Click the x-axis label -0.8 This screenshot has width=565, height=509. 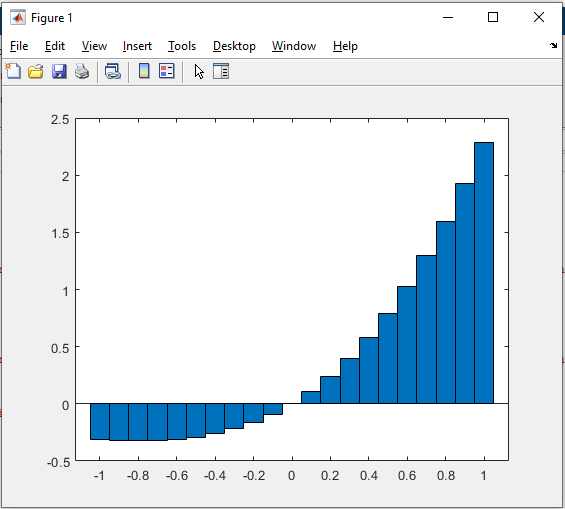[138, 476]
